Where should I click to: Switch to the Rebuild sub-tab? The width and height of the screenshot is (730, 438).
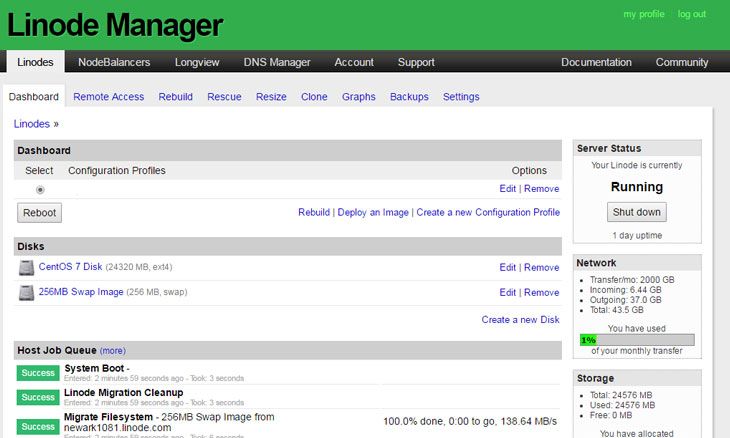click(x=176, y=96)
